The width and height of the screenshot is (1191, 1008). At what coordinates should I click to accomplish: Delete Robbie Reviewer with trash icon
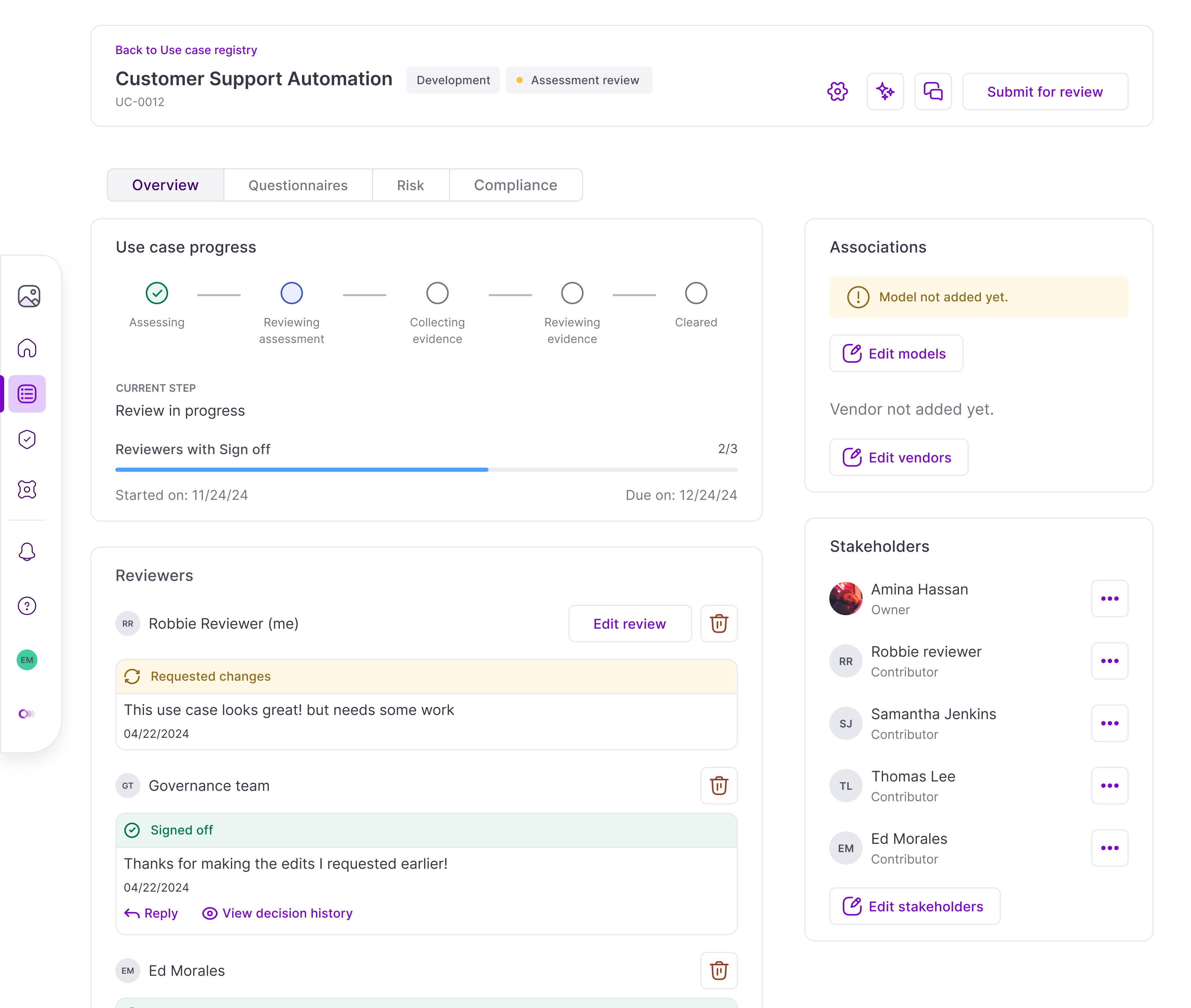coord(718,624)
